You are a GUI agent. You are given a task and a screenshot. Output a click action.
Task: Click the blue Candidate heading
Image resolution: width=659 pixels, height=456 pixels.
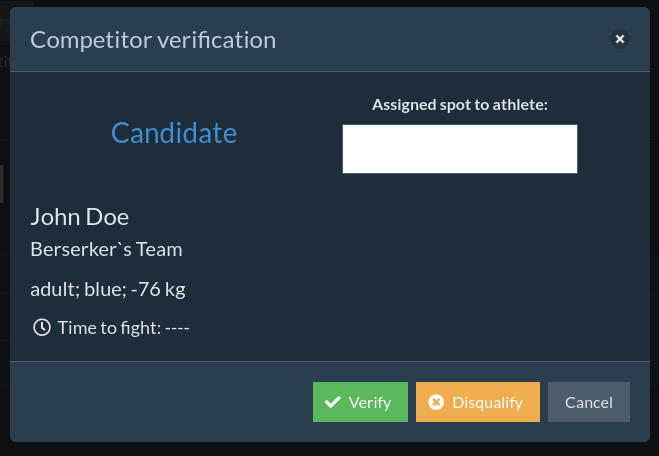173,132
